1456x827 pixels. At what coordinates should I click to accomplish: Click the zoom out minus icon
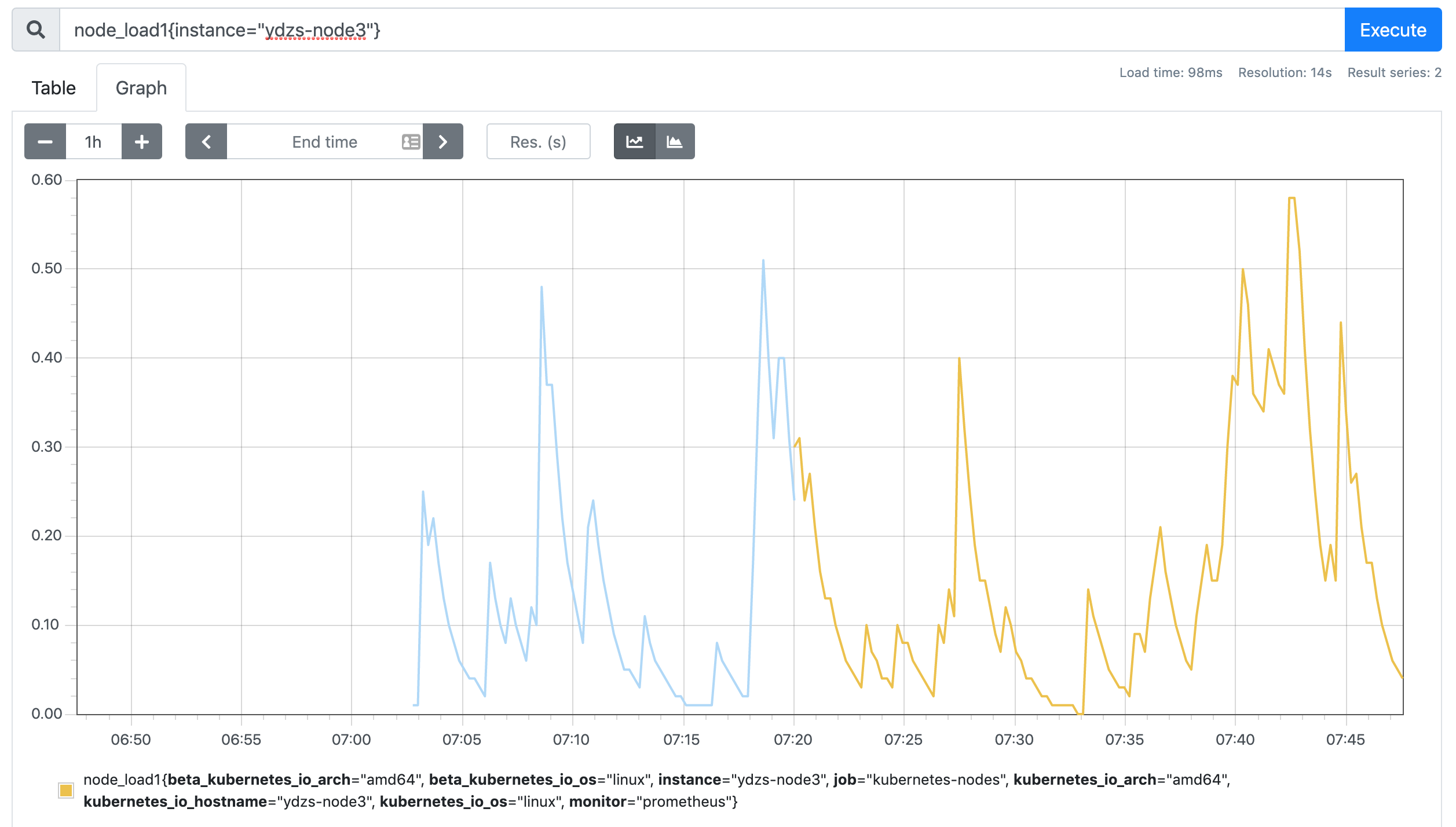point(46,142)
